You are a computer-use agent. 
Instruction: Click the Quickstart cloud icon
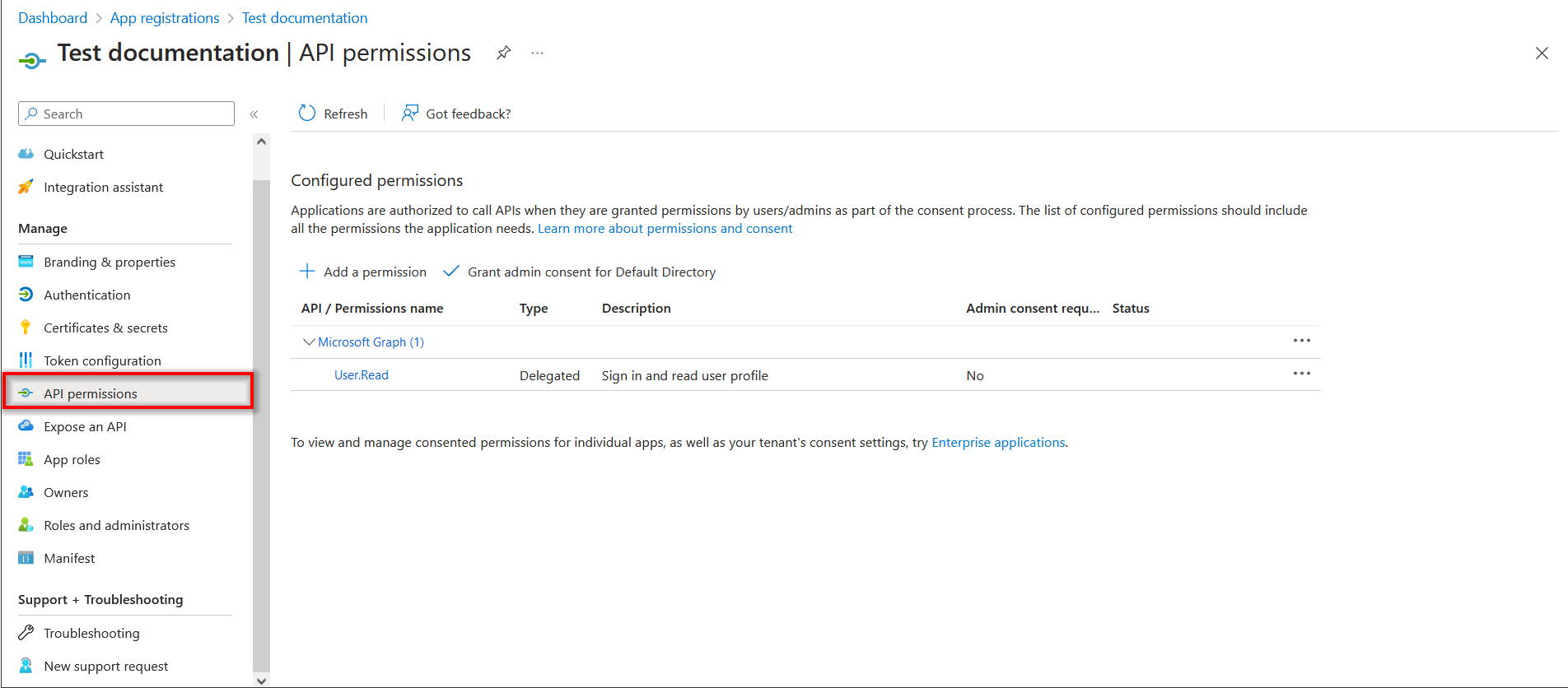tap(26, 154)
